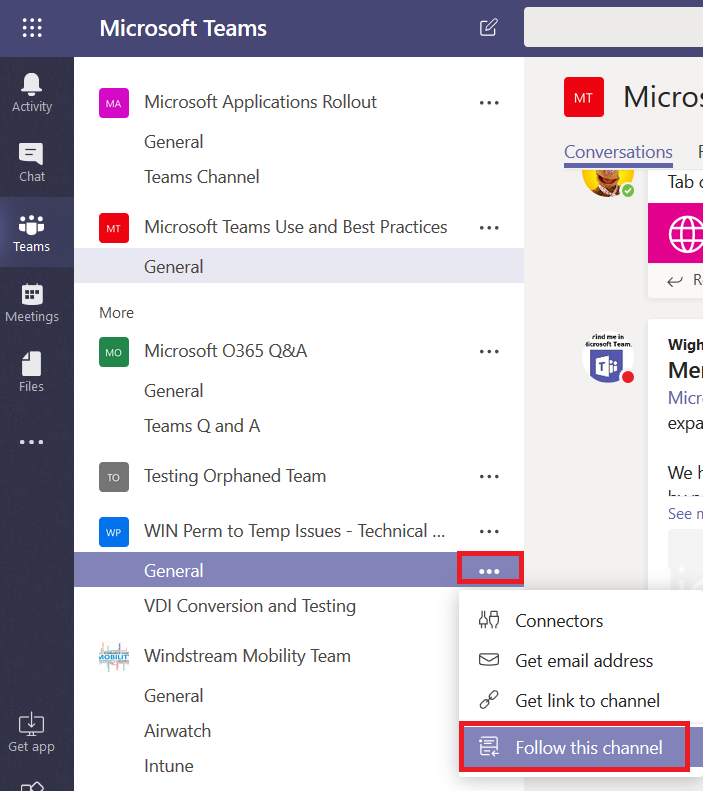Open the app launcher waffle icon
The width and height of the screenshot is (703, 791).
[x=32, y=28]
